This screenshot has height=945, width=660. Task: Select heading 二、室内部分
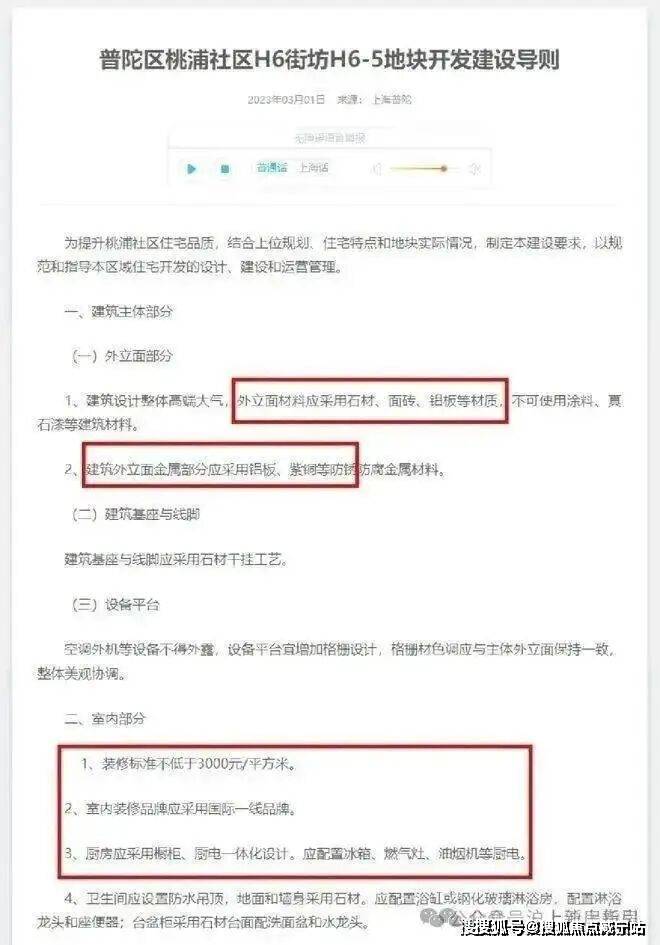(105, 718)
